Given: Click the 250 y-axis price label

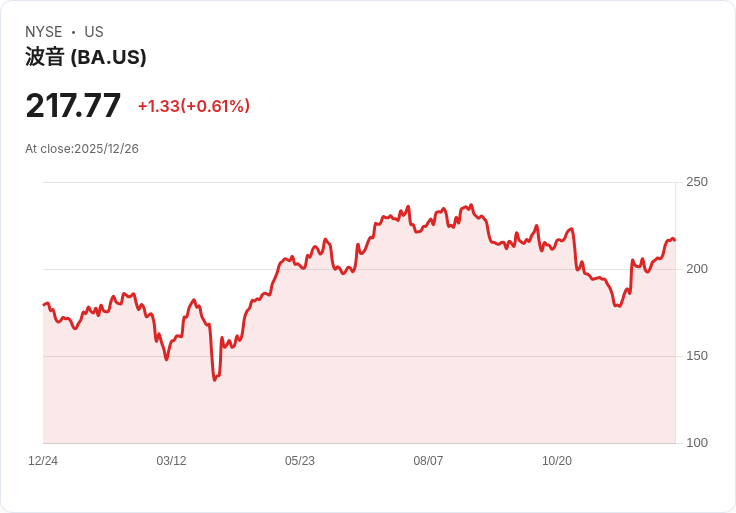Looking at the screenshot, I should point(697,182).
